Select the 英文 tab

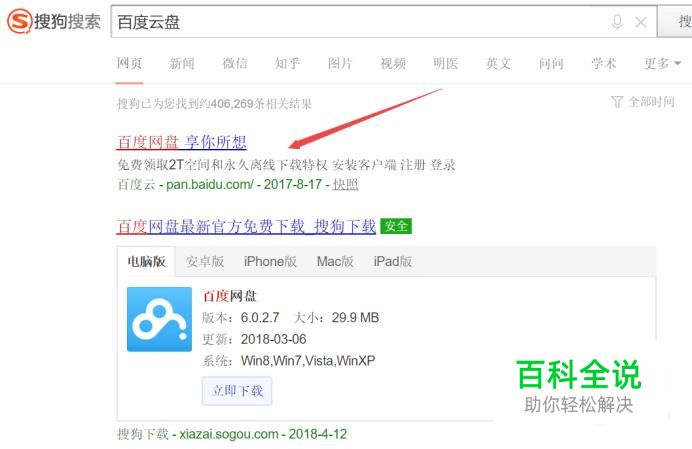click(x=498, y=64)
